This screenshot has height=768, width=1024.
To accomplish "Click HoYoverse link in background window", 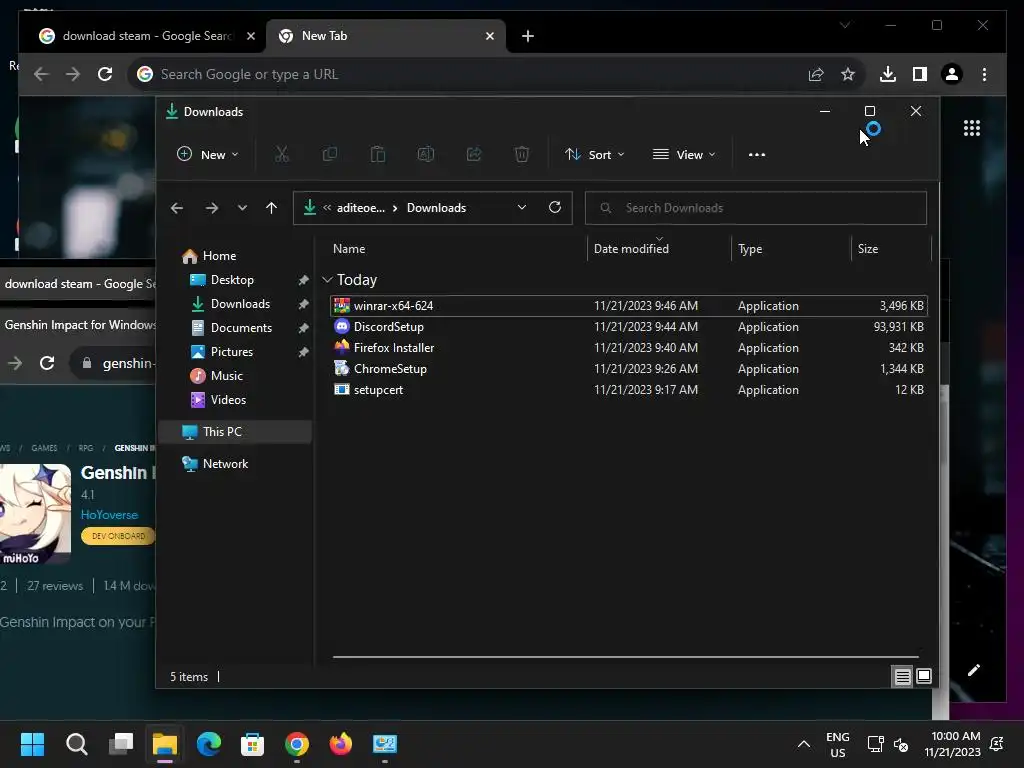I will point(109,515).
